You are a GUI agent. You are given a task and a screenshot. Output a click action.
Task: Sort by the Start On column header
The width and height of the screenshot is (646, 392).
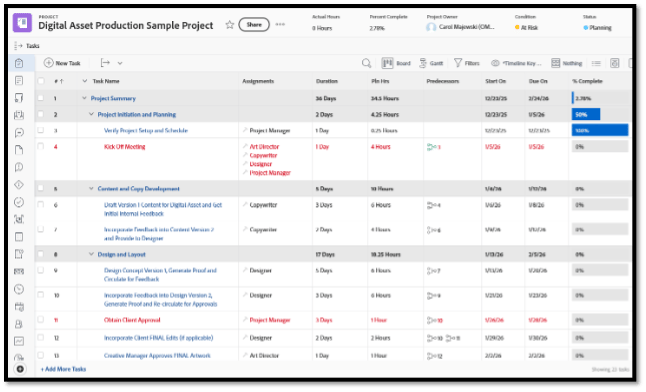click(495, 81)
